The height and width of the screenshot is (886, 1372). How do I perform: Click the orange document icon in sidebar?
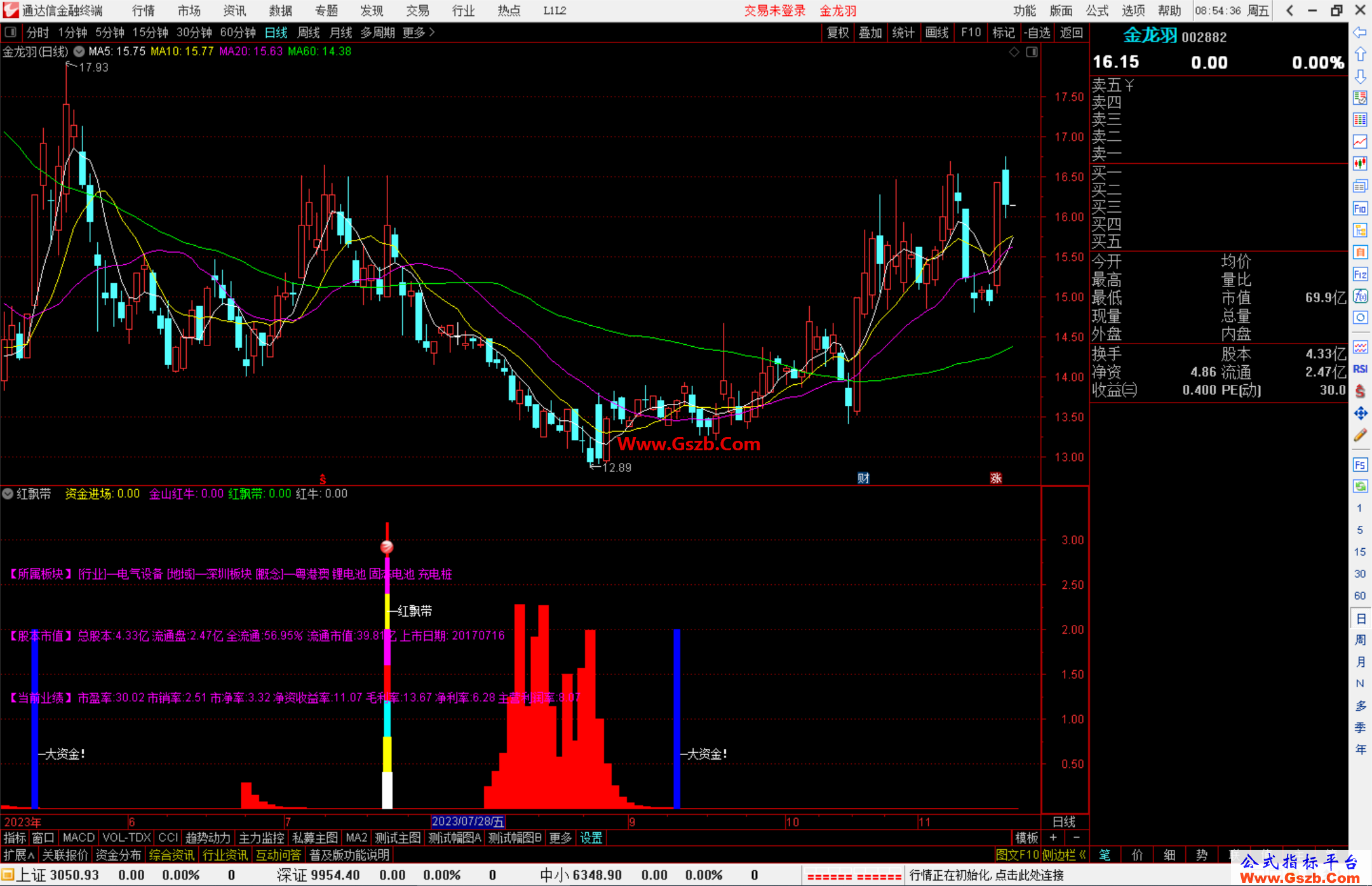1360,252
